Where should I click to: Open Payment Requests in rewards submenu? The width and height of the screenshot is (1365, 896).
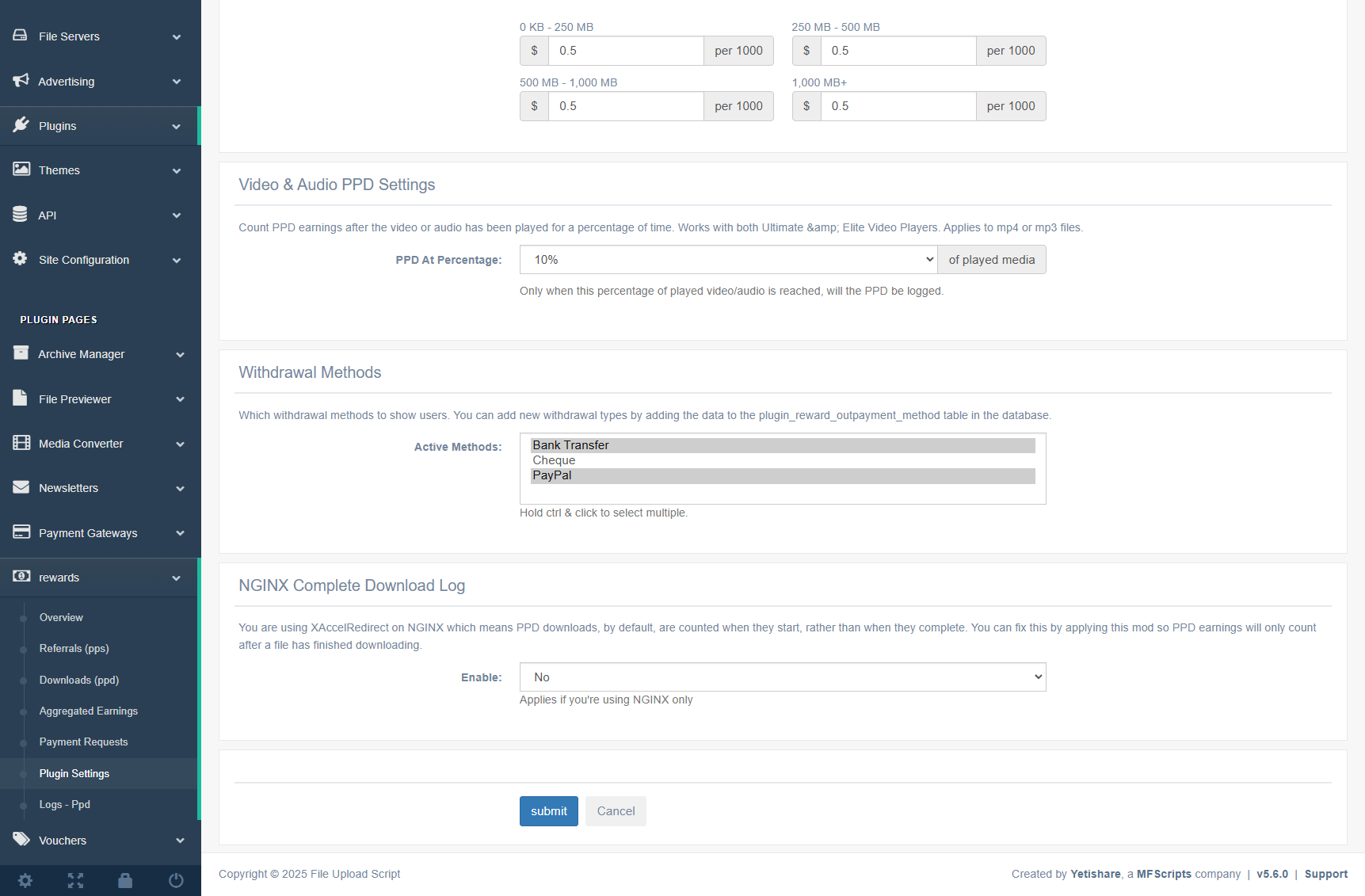tap(83, 742)
